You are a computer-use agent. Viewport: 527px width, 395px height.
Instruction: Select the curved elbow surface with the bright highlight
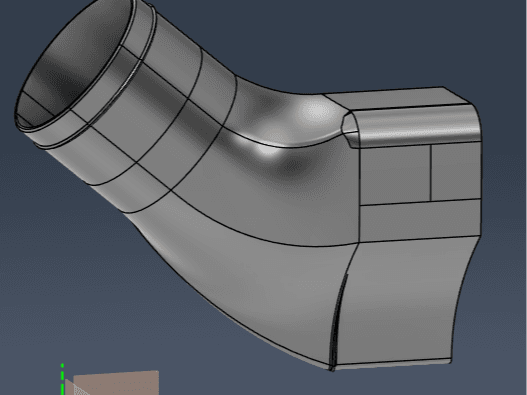(x=286, y=114)
